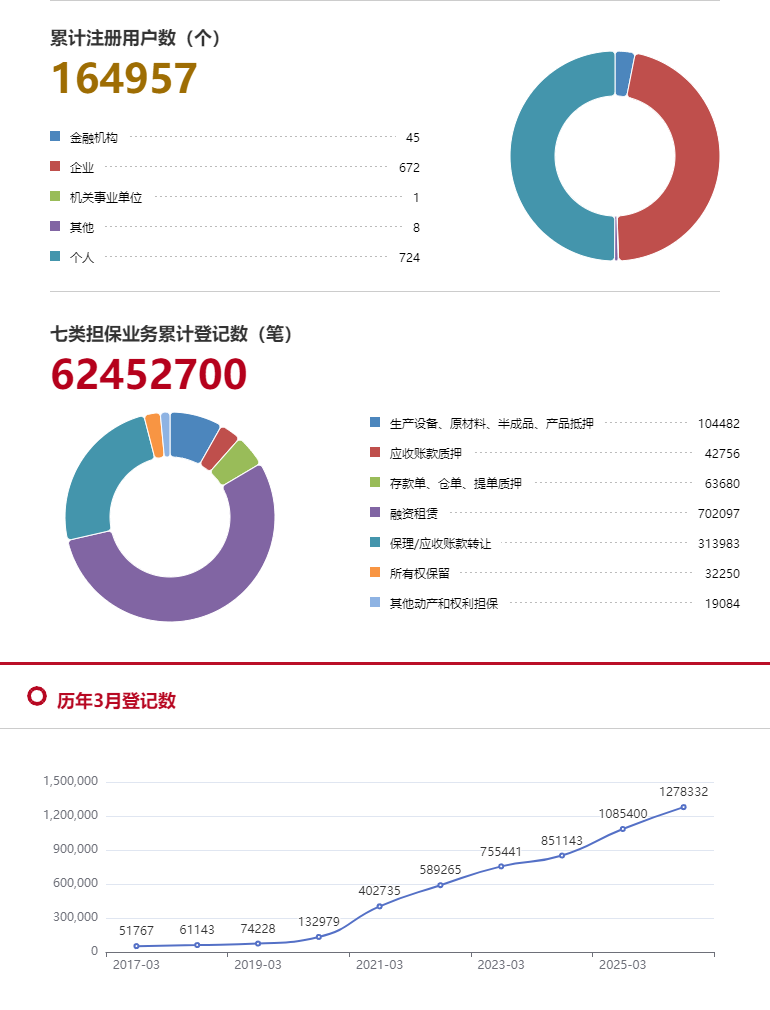Click the registered users total 164957
This screenshot has width=770, height=1010.
[124, 78]
